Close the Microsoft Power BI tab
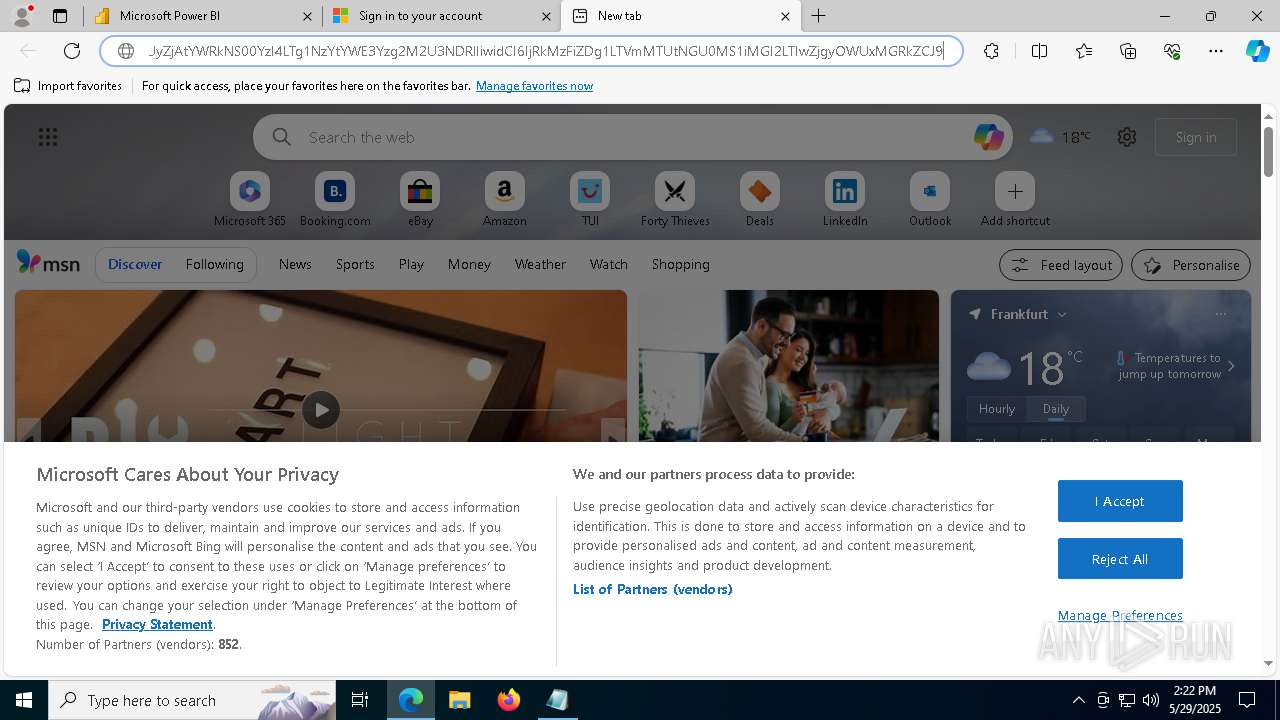 (307, 16)
